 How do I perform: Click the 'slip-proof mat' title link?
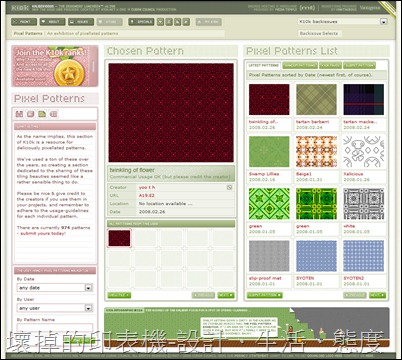265,278
